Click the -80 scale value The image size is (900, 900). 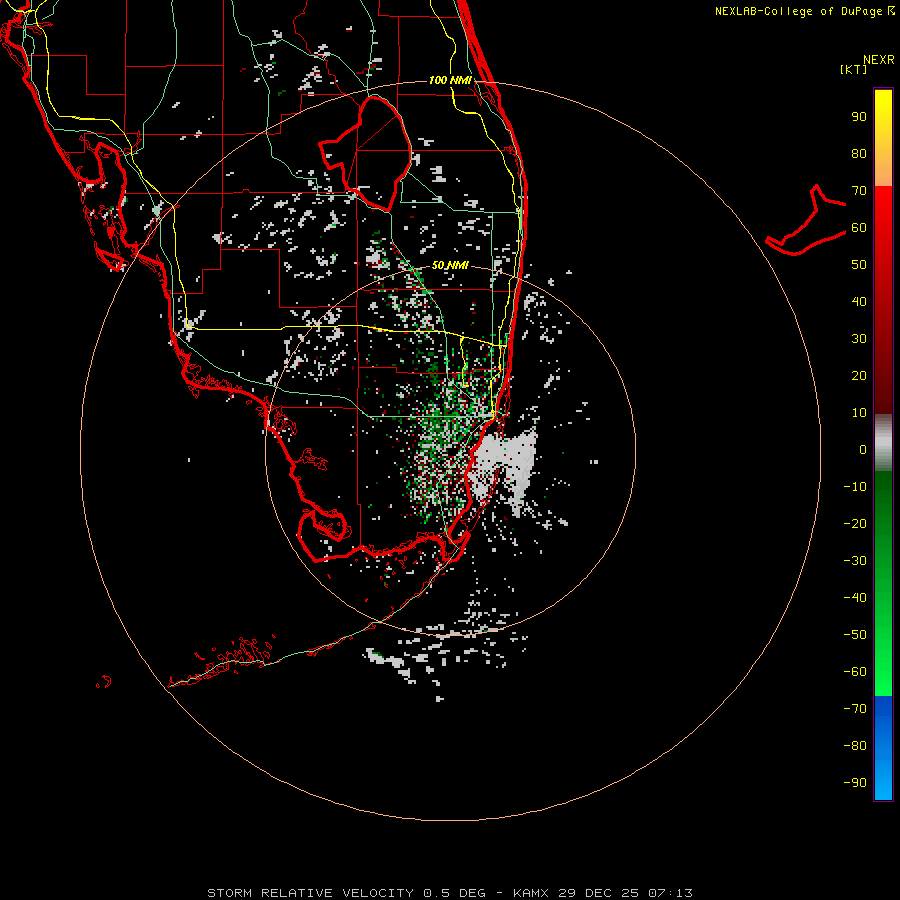(x=855, y=746)
